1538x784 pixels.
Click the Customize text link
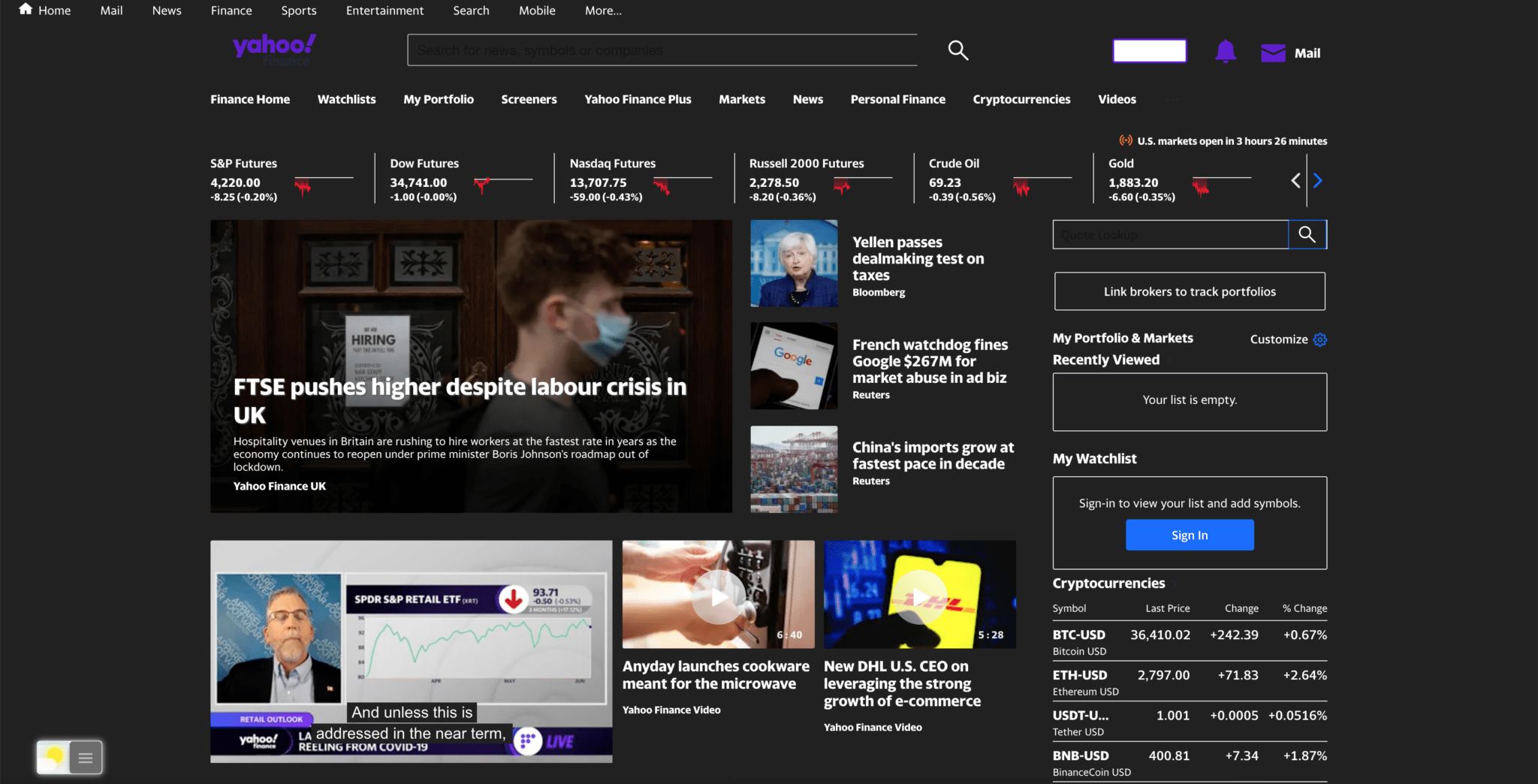1278,339
